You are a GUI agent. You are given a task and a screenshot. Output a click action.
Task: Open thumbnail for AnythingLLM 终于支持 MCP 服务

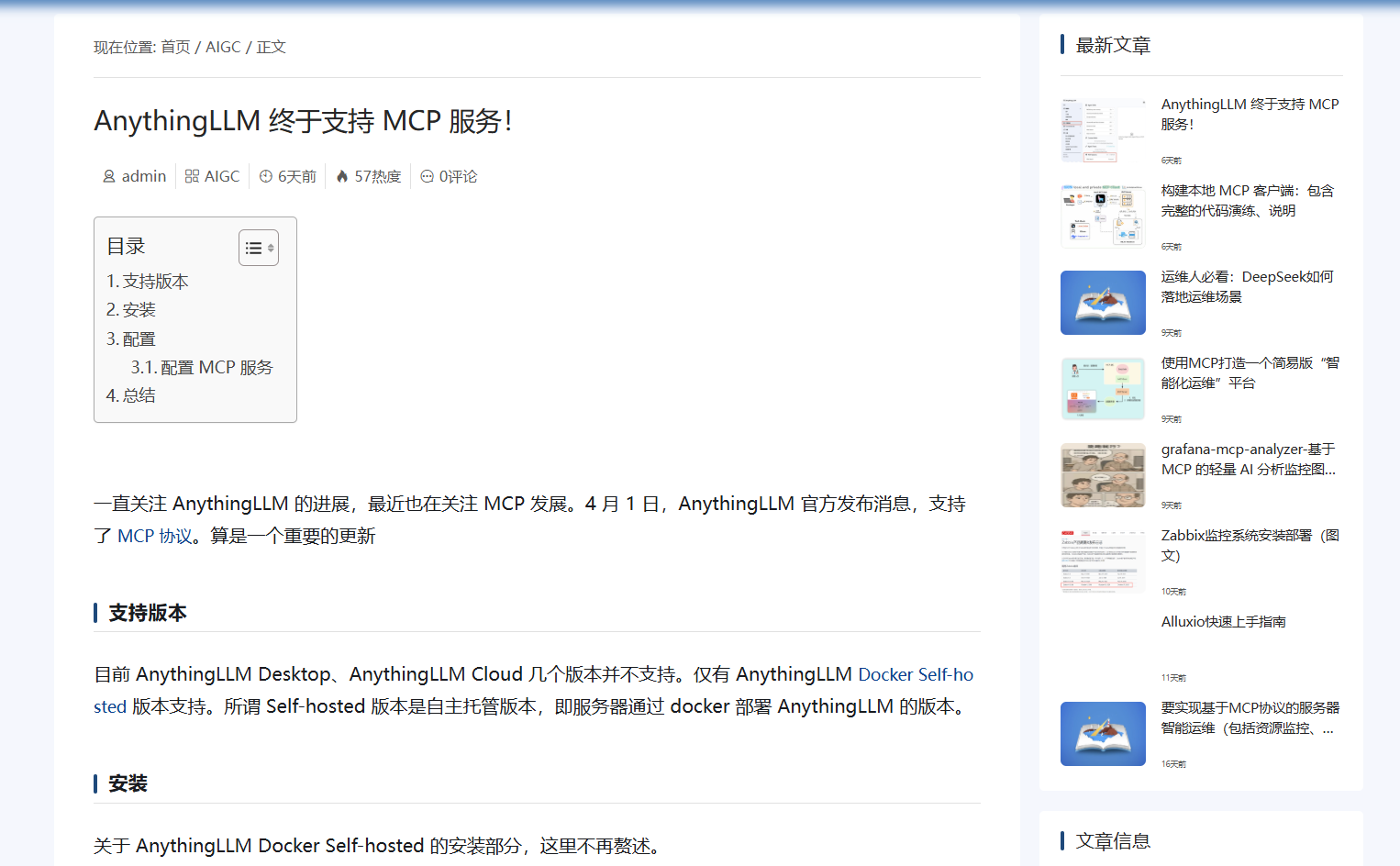tap(1103, 130)
